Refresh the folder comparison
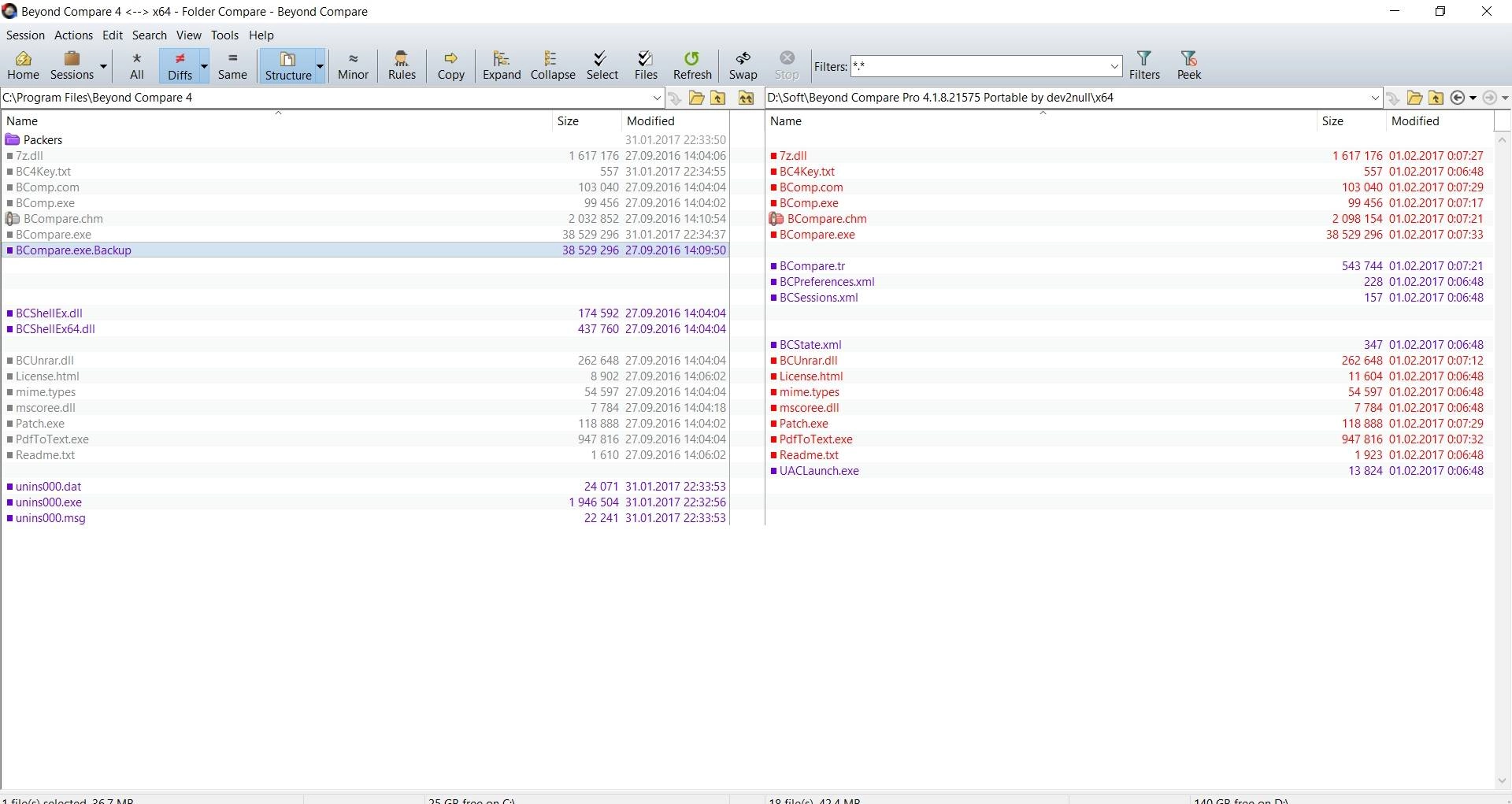 point(692,65)
